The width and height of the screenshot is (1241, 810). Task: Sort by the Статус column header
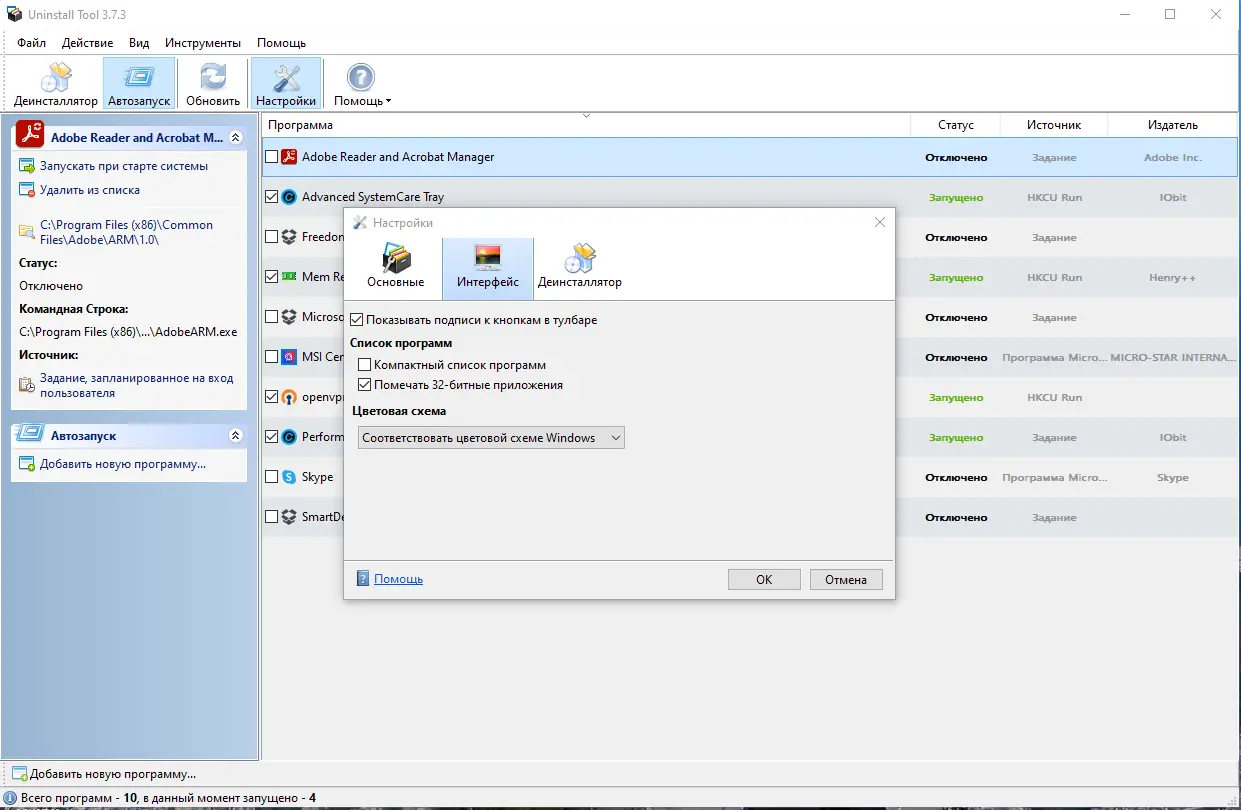pyautogui.click(x=956, y=125)
